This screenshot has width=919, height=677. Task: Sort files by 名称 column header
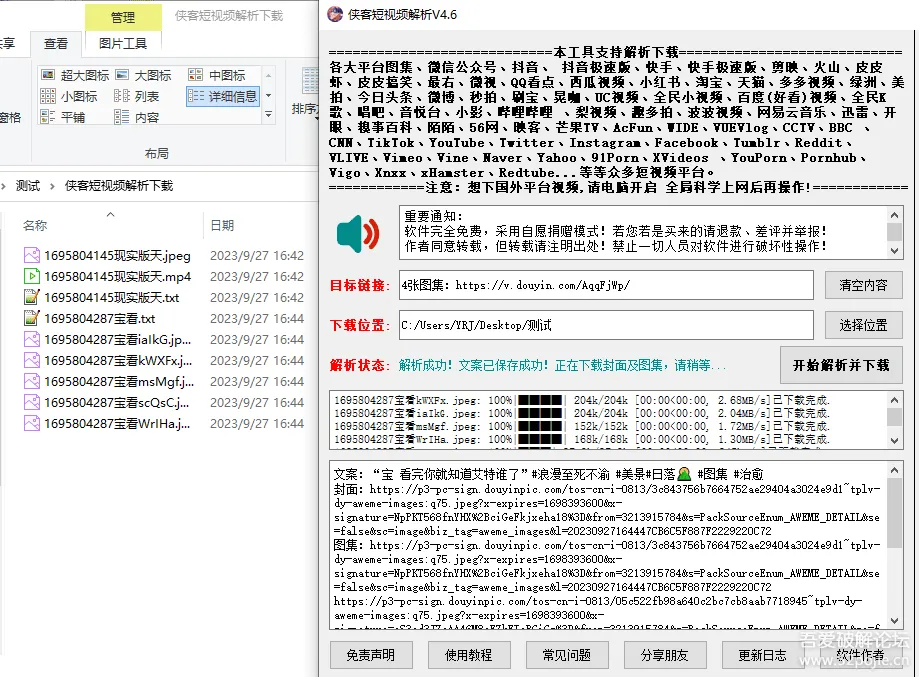35,226
